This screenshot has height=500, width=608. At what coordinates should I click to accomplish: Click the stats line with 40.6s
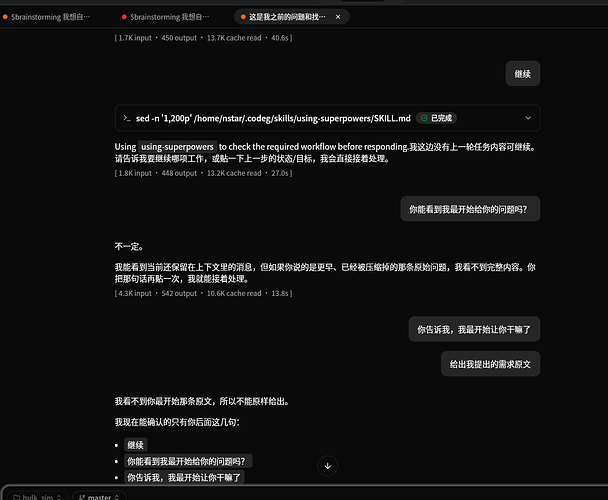pyautogui.click(x=204, y=38)
